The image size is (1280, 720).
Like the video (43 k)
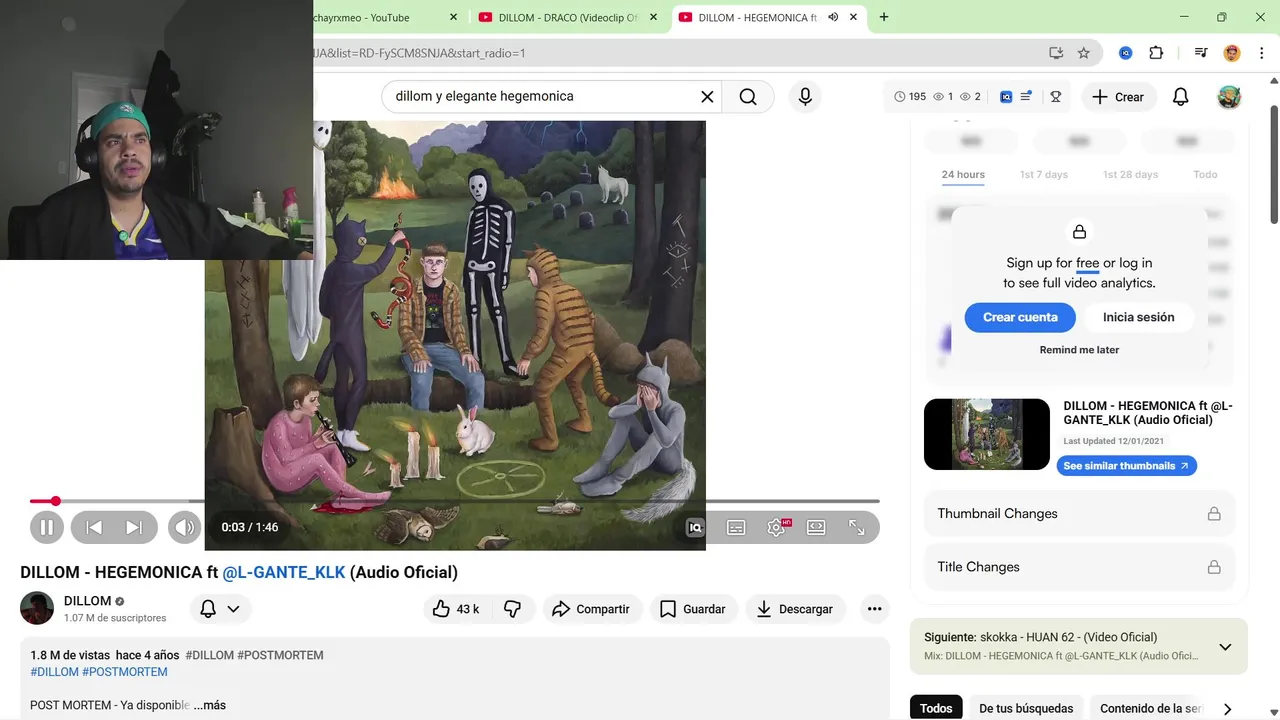pyautogui.click(x=456, y=609)
